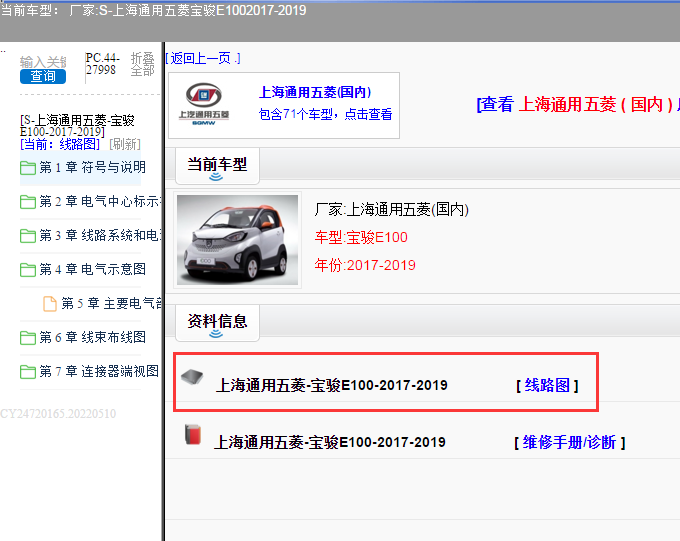
Task: Open folder icon for 第 7 章 连接器端视图
Action: pyautogui.click(x=28, y=371)
